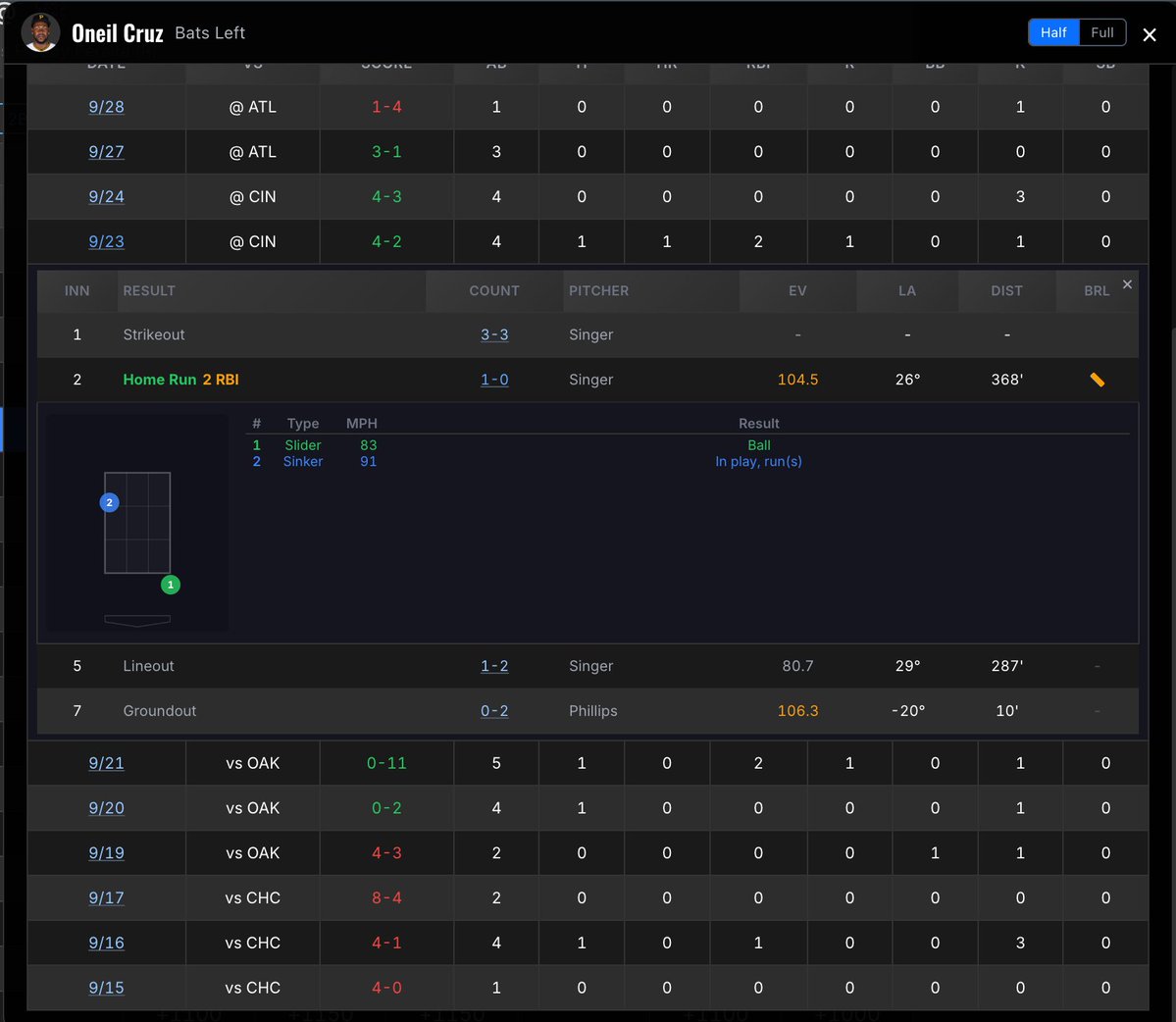The image size is (1176, 1022).
Task: Click the Lineout result in inning 5
Action: (x=148, y=666)
